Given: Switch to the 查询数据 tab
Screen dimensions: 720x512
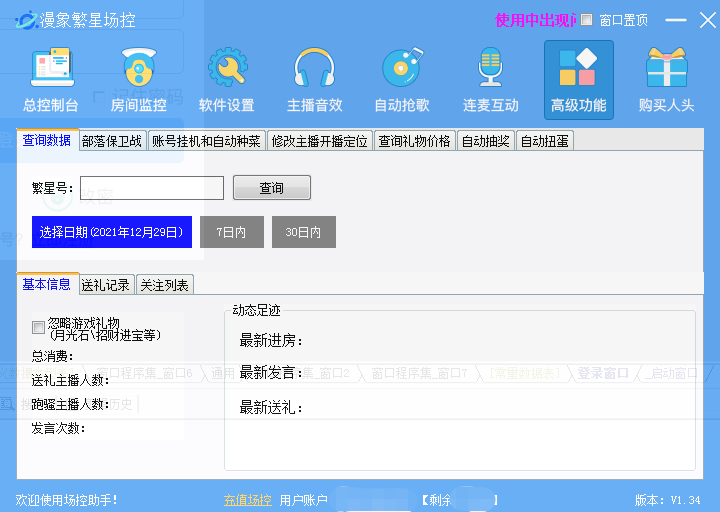Looking at the screenshot, I should tap(47, 140).
